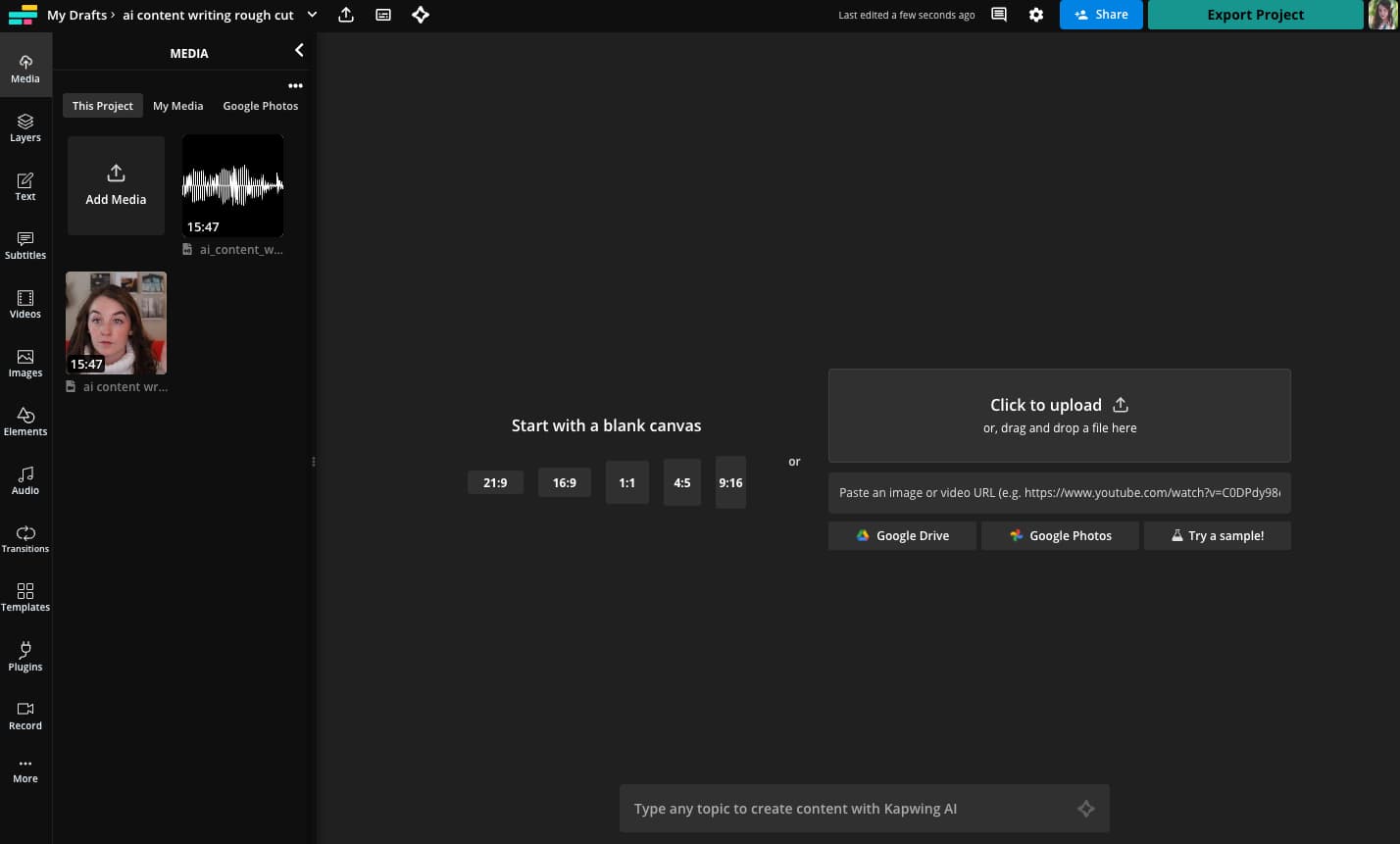The height and width of the screenshot is (844, 1400).
Task: Click the Export Project button
Action: pyautogui.click(x=1255, y=15)
